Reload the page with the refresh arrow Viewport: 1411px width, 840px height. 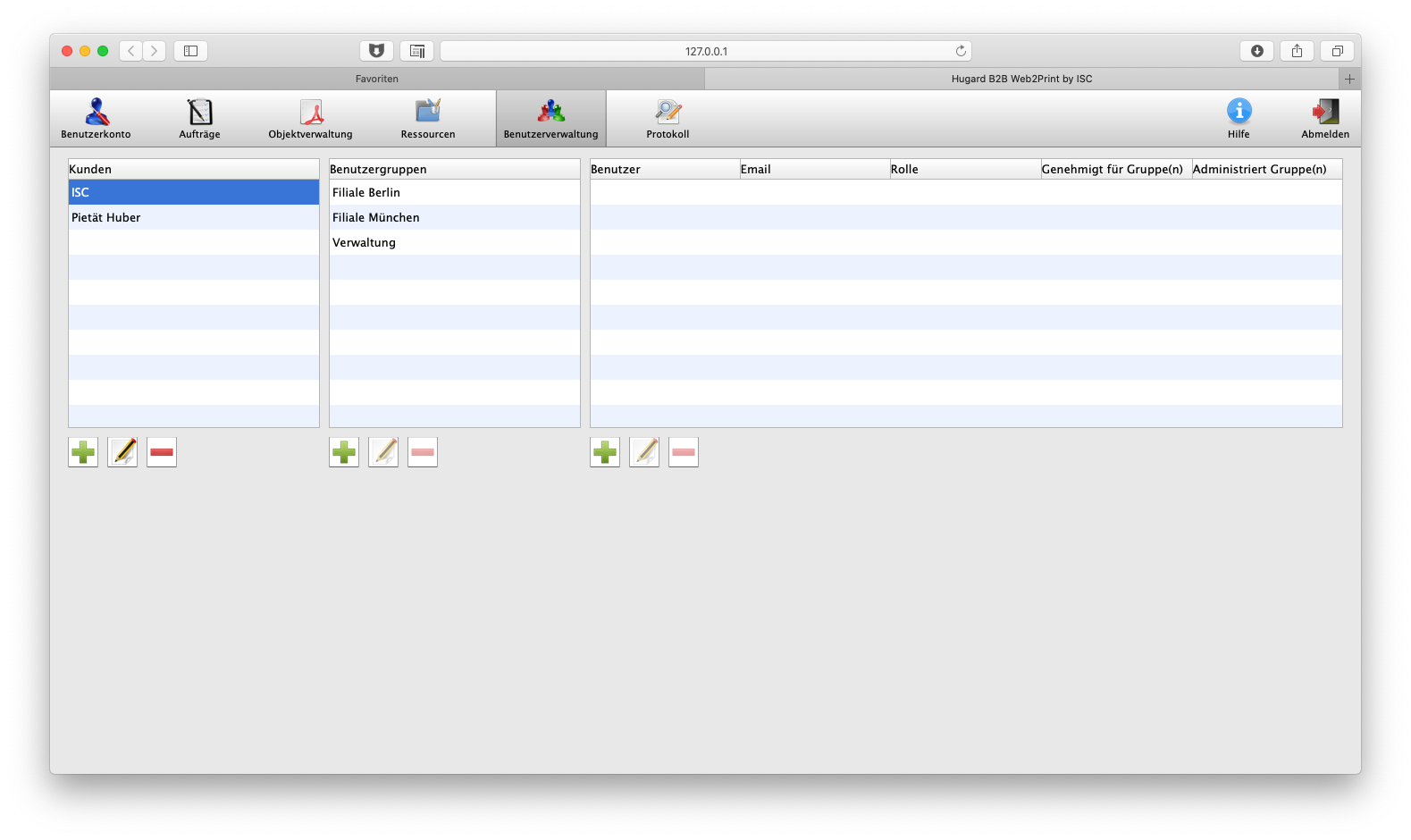click(961, 51)
